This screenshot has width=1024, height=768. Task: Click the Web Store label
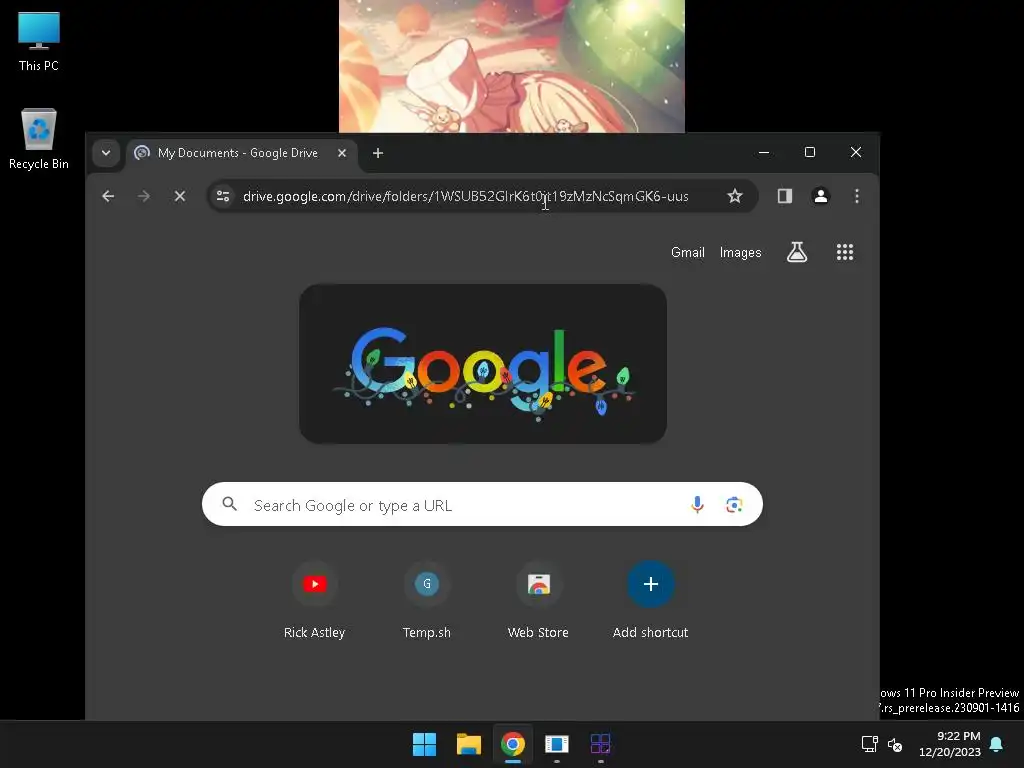pyautogui.click(x=538, y=632)
